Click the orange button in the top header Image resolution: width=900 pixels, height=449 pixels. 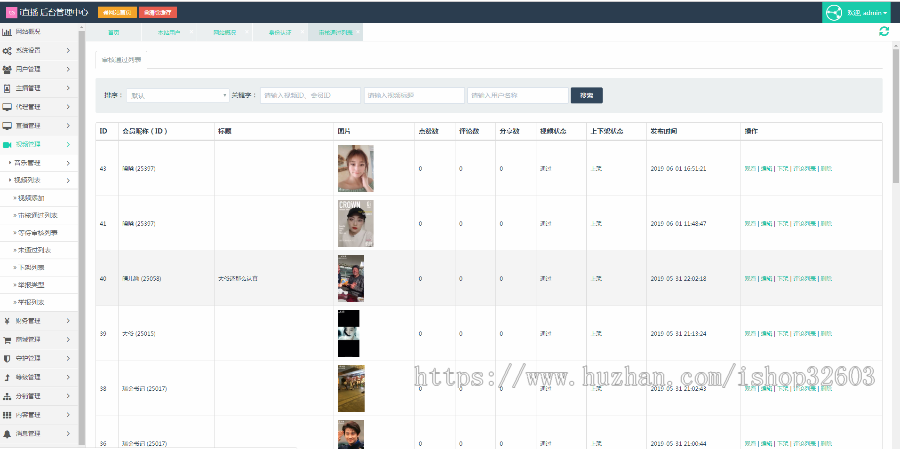[x=116, y=12]
